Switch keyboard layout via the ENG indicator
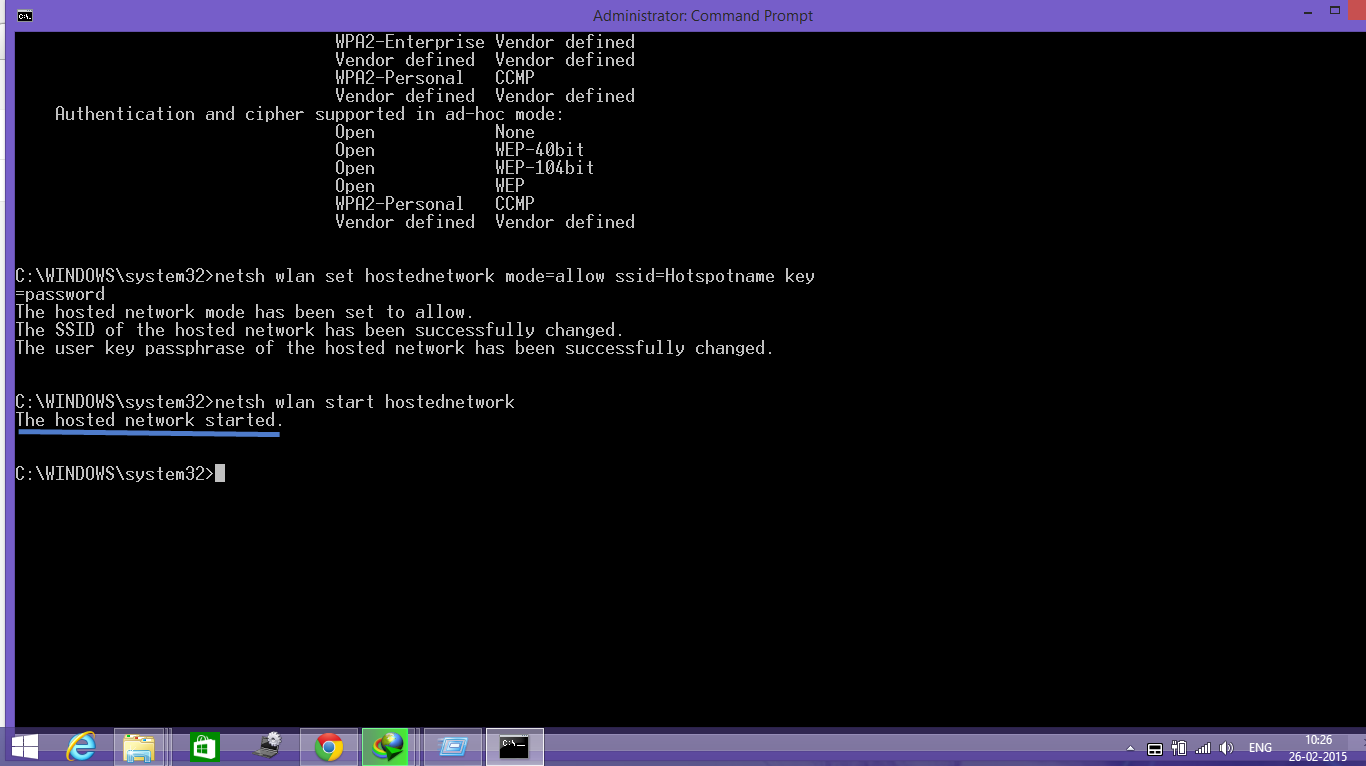Viewport: 1366px width, 766px height. 1260,747
